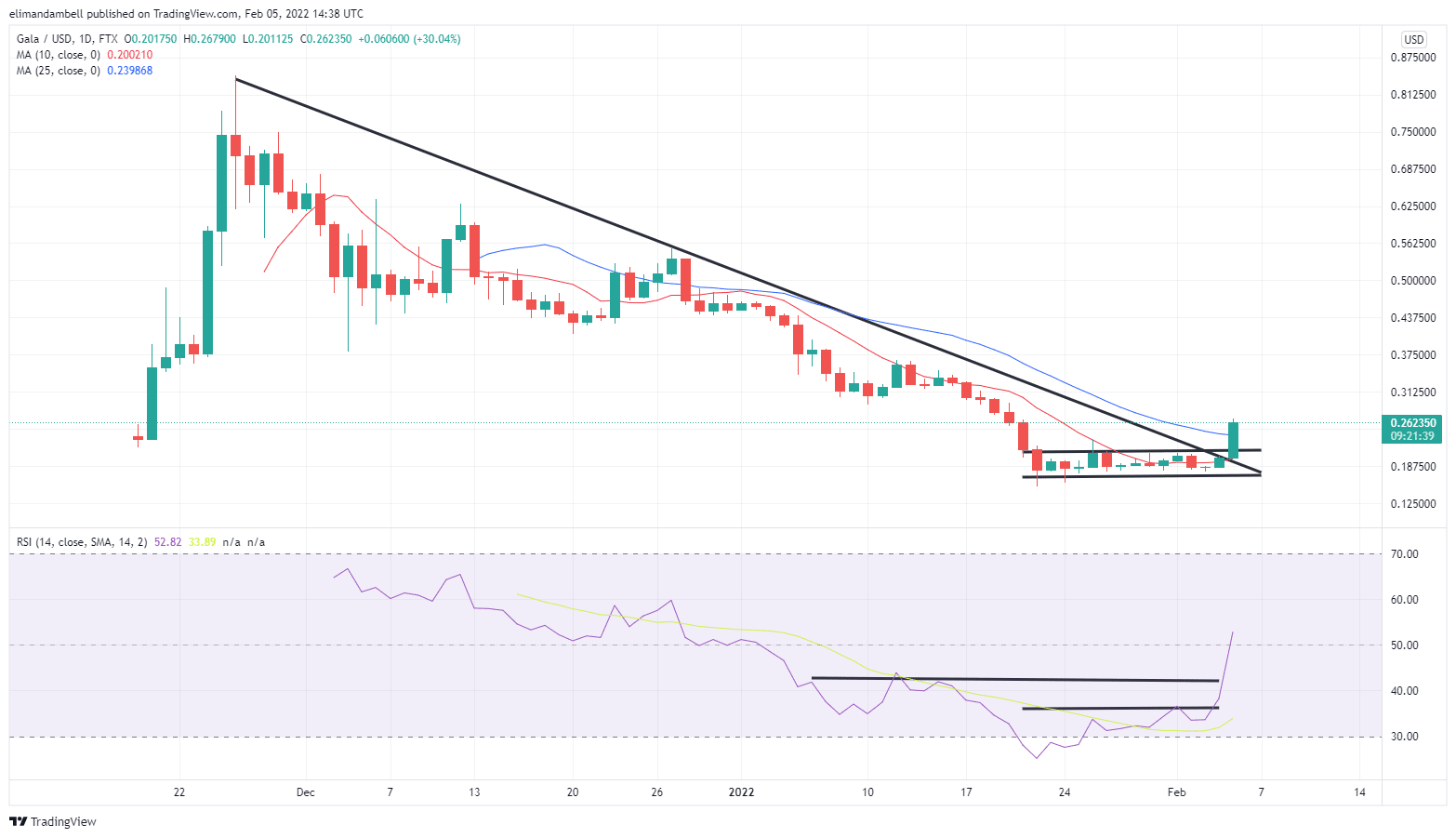Click the 0.562500 price axis label

(1413, 244)
